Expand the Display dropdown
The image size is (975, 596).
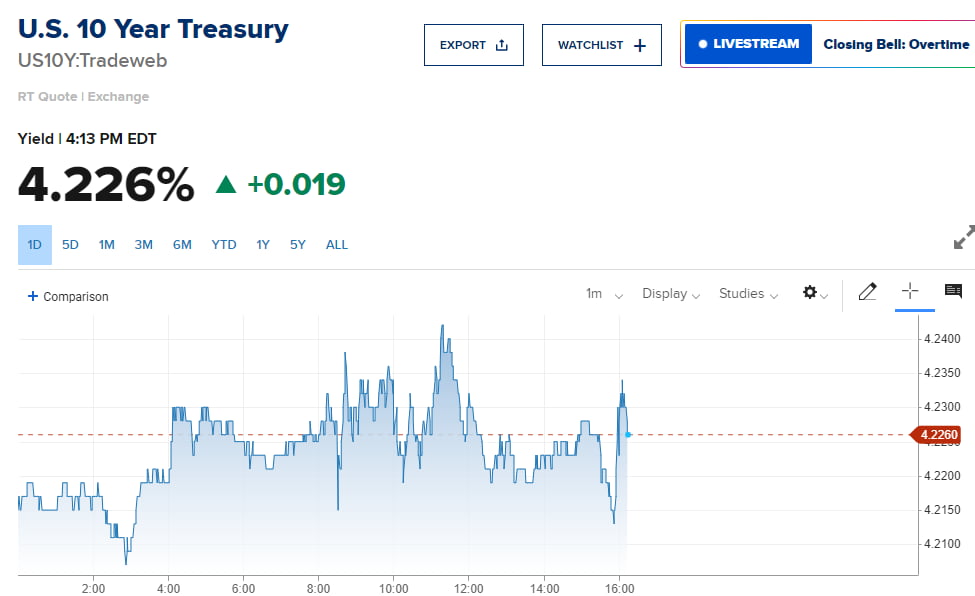pyautogui.click(x=671, y=294)
